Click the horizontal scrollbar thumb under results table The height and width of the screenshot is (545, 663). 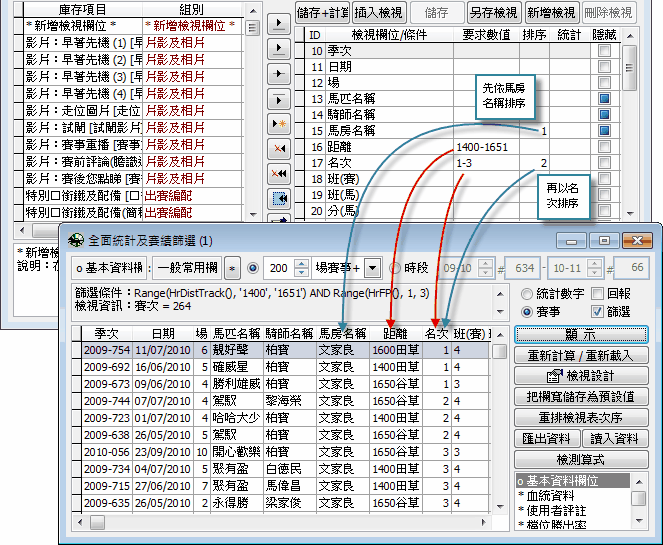tap(97, 523)
